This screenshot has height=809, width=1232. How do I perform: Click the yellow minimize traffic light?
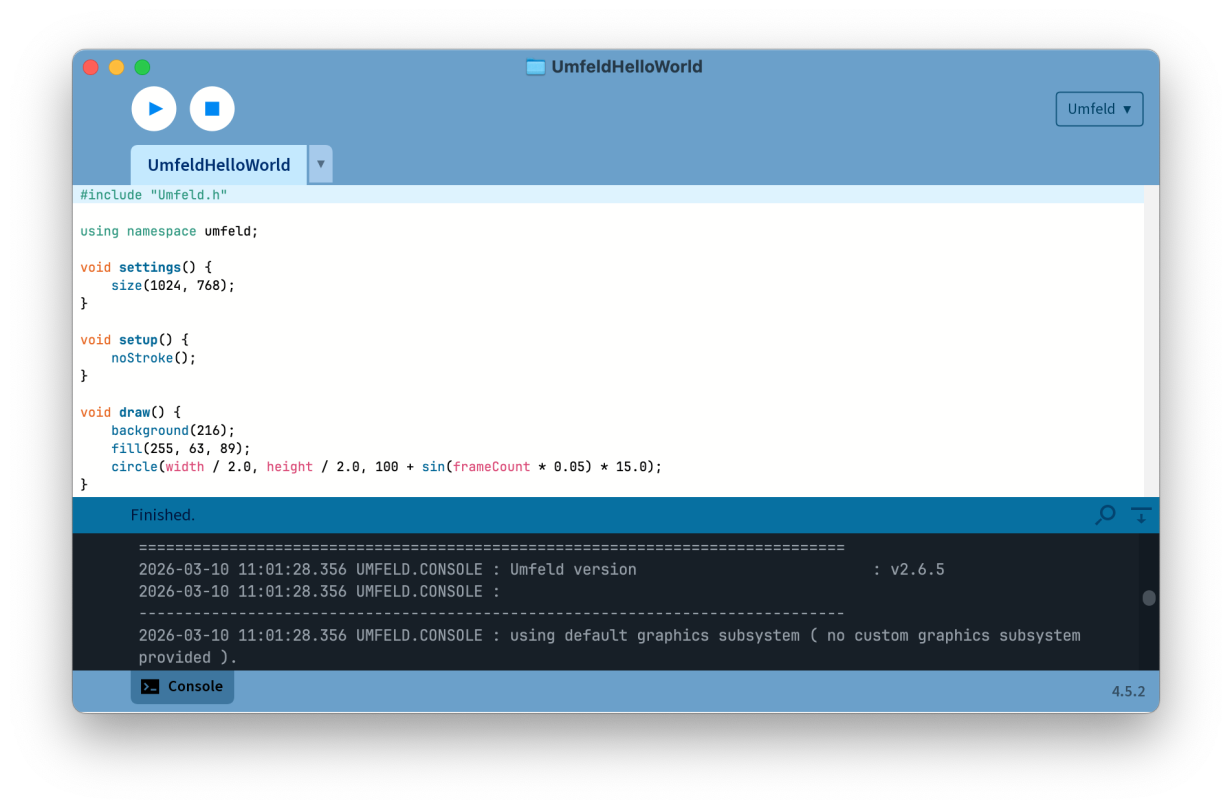(x=116, y=67)
